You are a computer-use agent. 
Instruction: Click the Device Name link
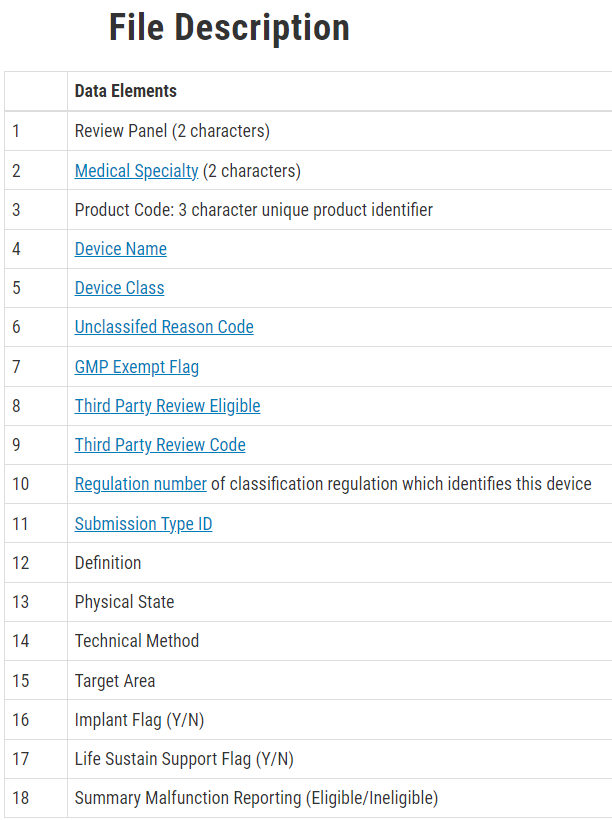121,249
